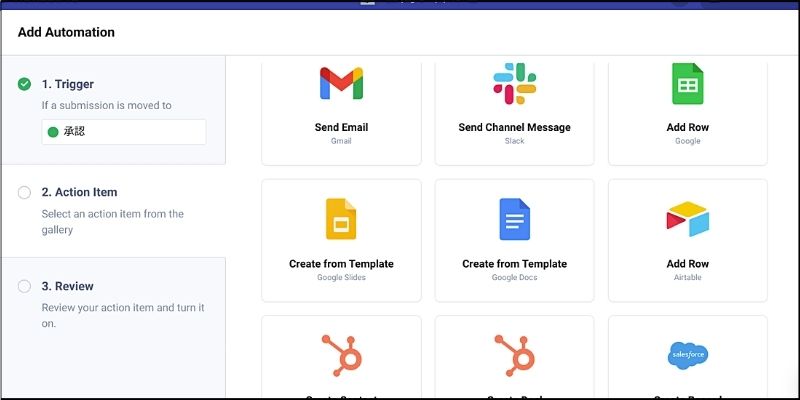Select the Google Slides icon

341,219
